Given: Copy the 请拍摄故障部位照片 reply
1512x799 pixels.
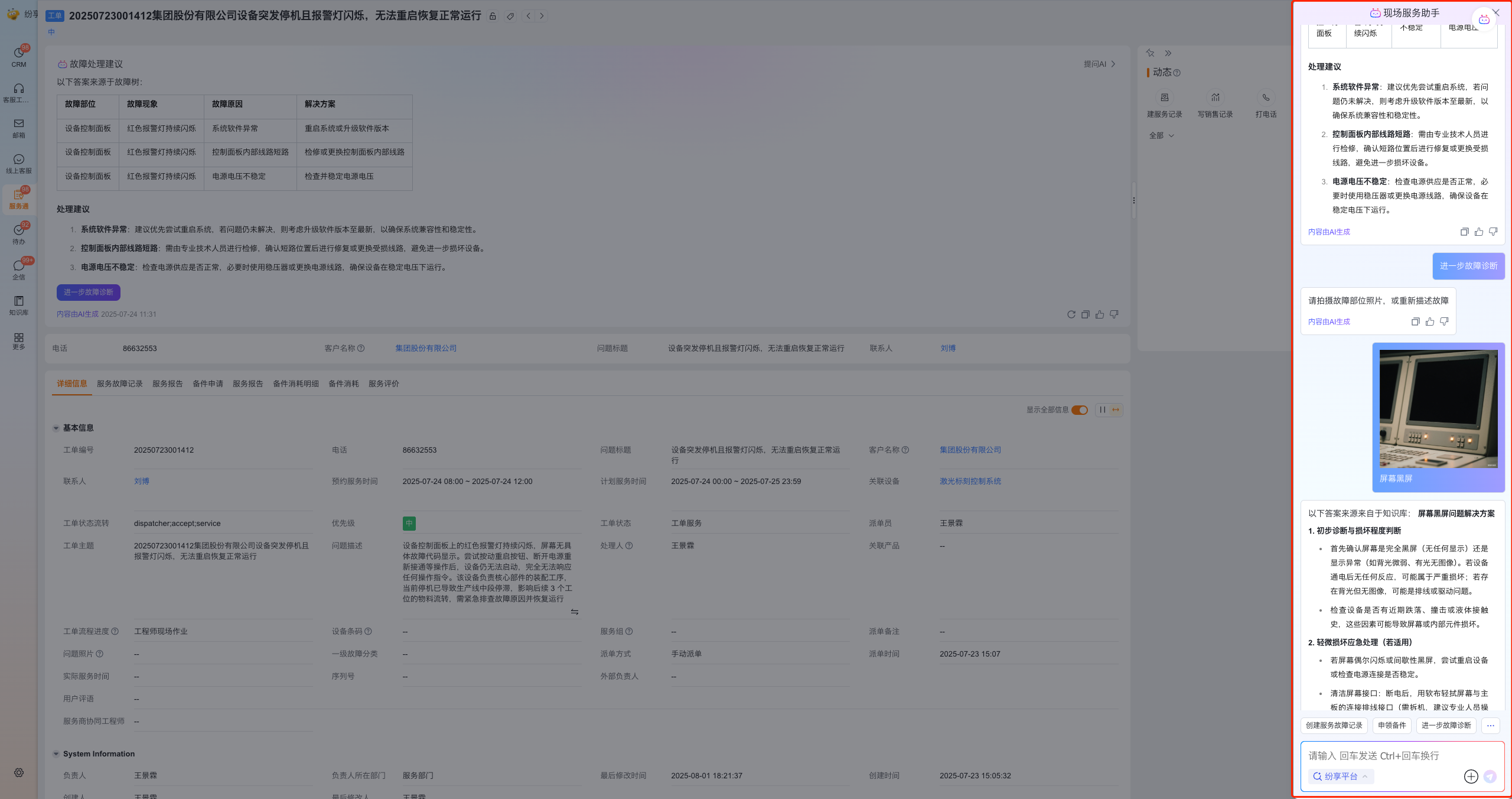Looking at the screenshot, I should (x=1415, y=321).
